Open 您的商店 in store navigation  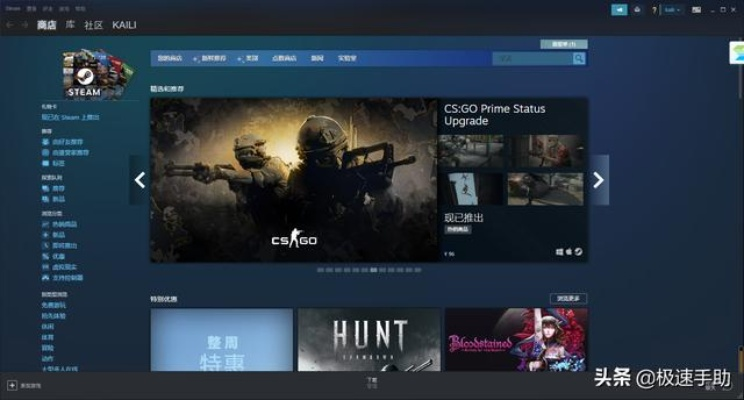click(x=169, y=58)
